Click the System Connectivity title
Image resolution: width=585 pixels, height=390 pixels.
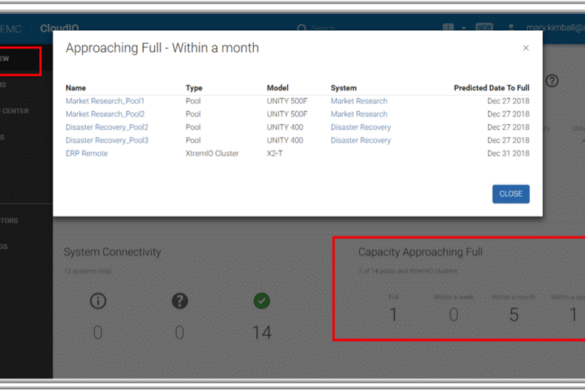112,252
